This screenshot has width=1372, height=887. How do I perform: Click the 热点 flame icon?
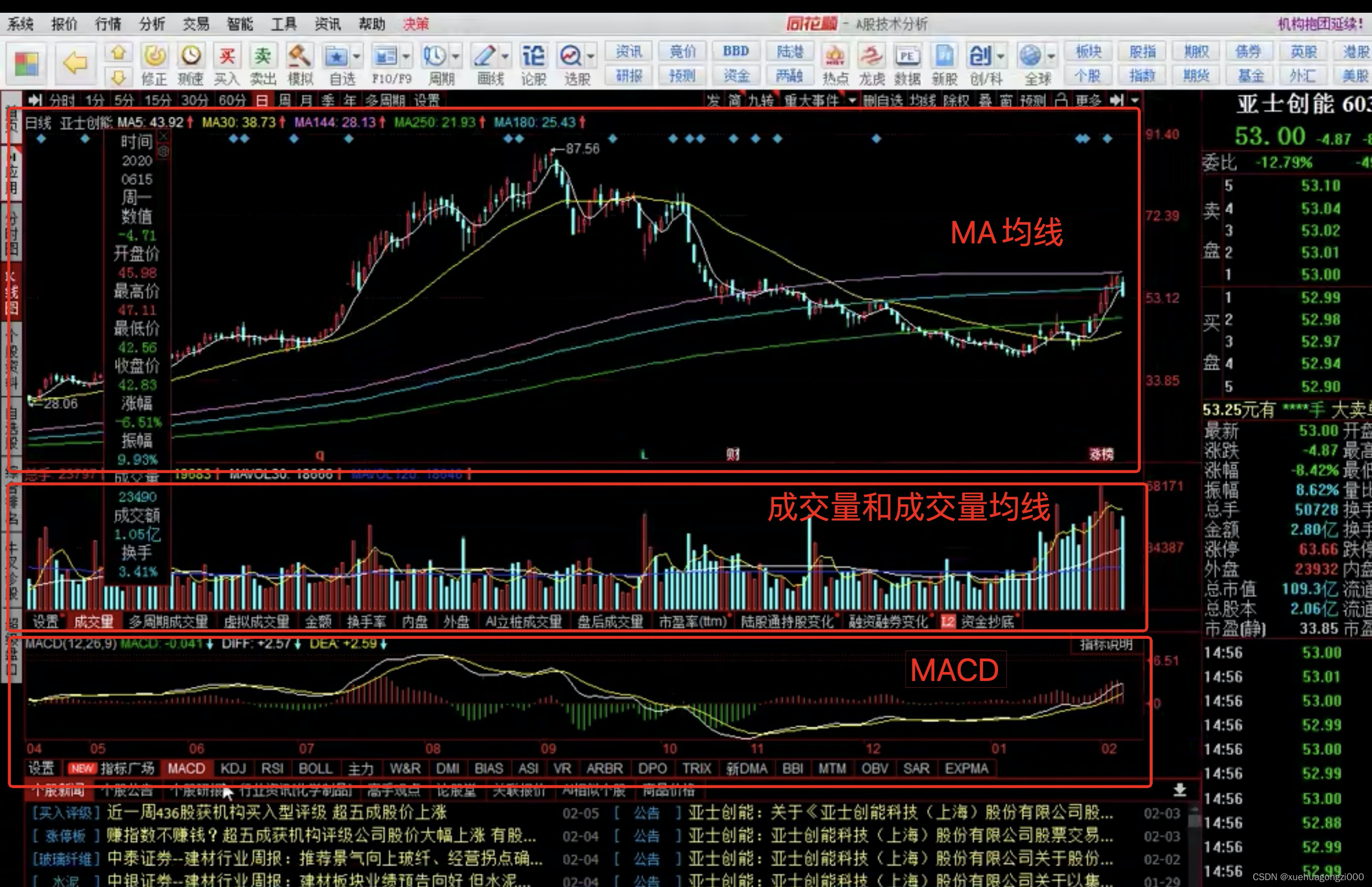[x=835, y=57]
